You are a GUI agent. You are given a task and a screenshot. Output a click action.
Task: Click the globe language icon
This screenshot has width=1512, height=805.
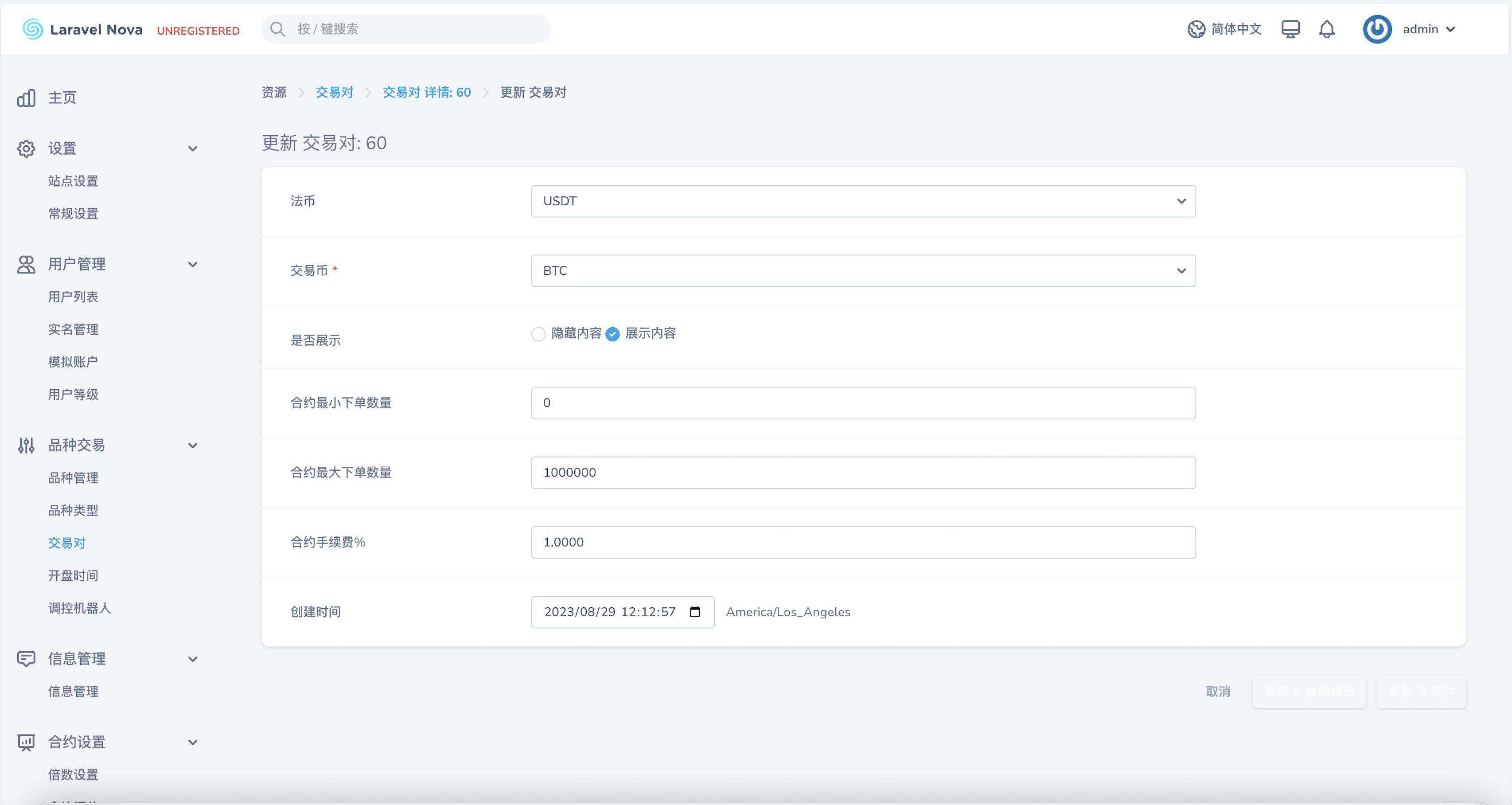tap(1196, 29)
